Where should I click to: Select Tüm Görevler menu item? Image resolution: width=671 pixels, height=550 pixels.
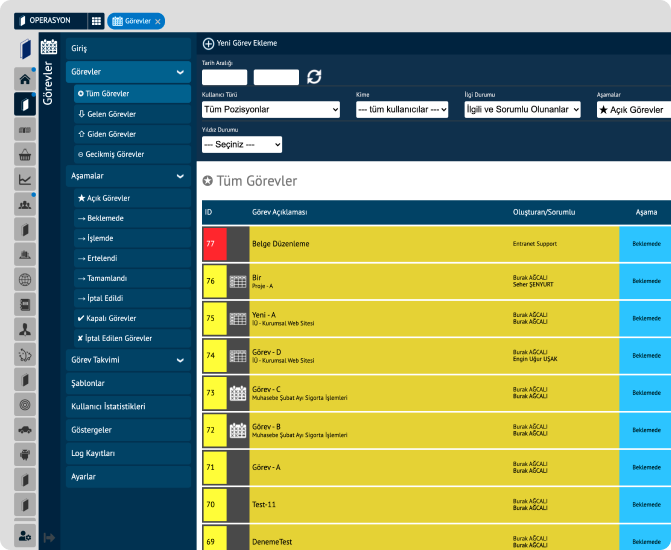132,94
